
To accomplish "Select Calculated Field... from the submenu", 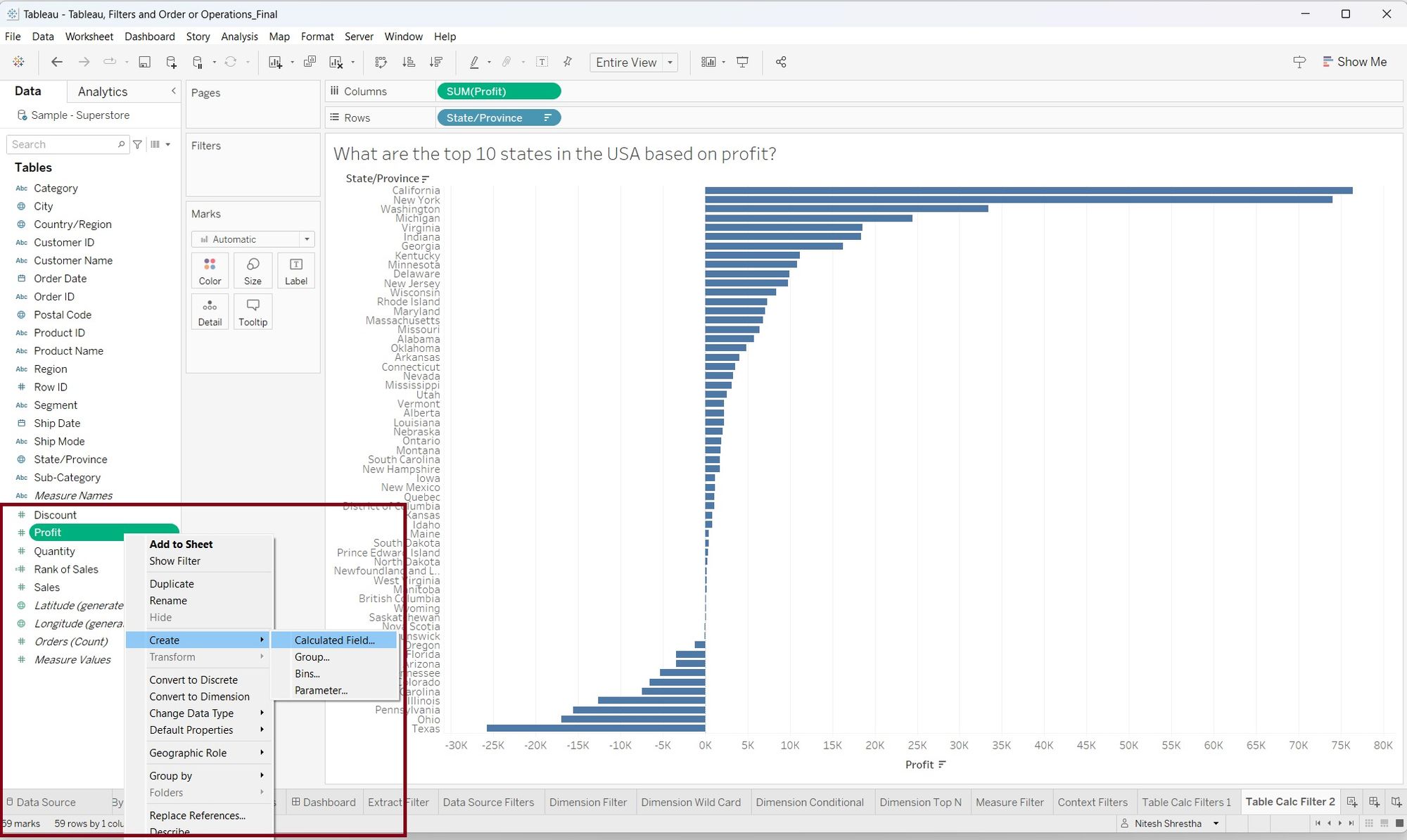I will 334,640.
